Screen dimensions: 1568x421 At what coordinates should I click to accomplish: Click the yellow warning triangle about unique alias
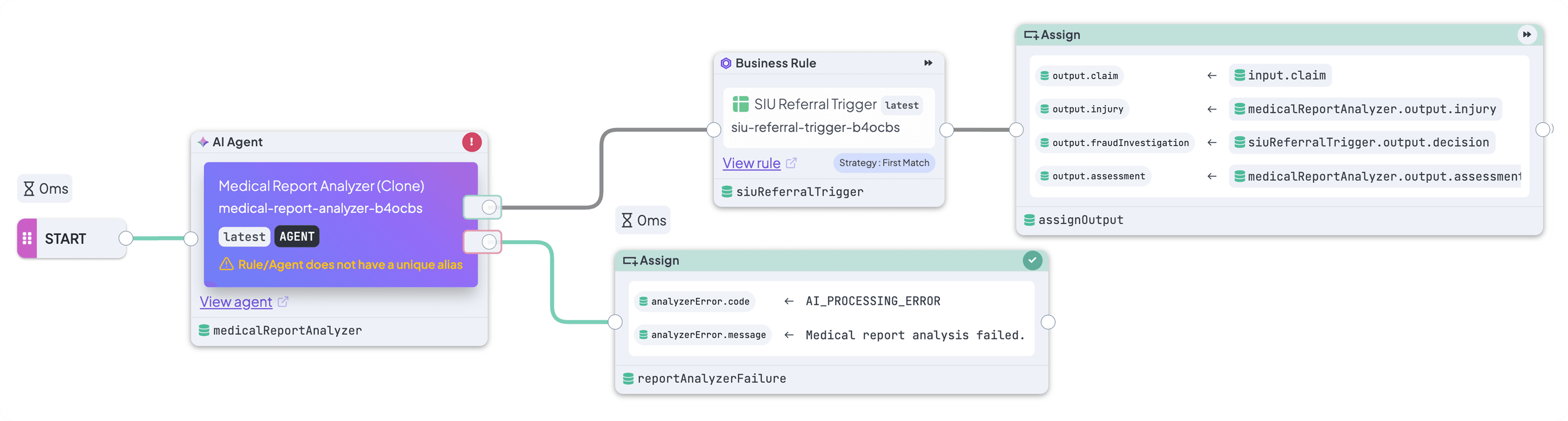(226, 264)
